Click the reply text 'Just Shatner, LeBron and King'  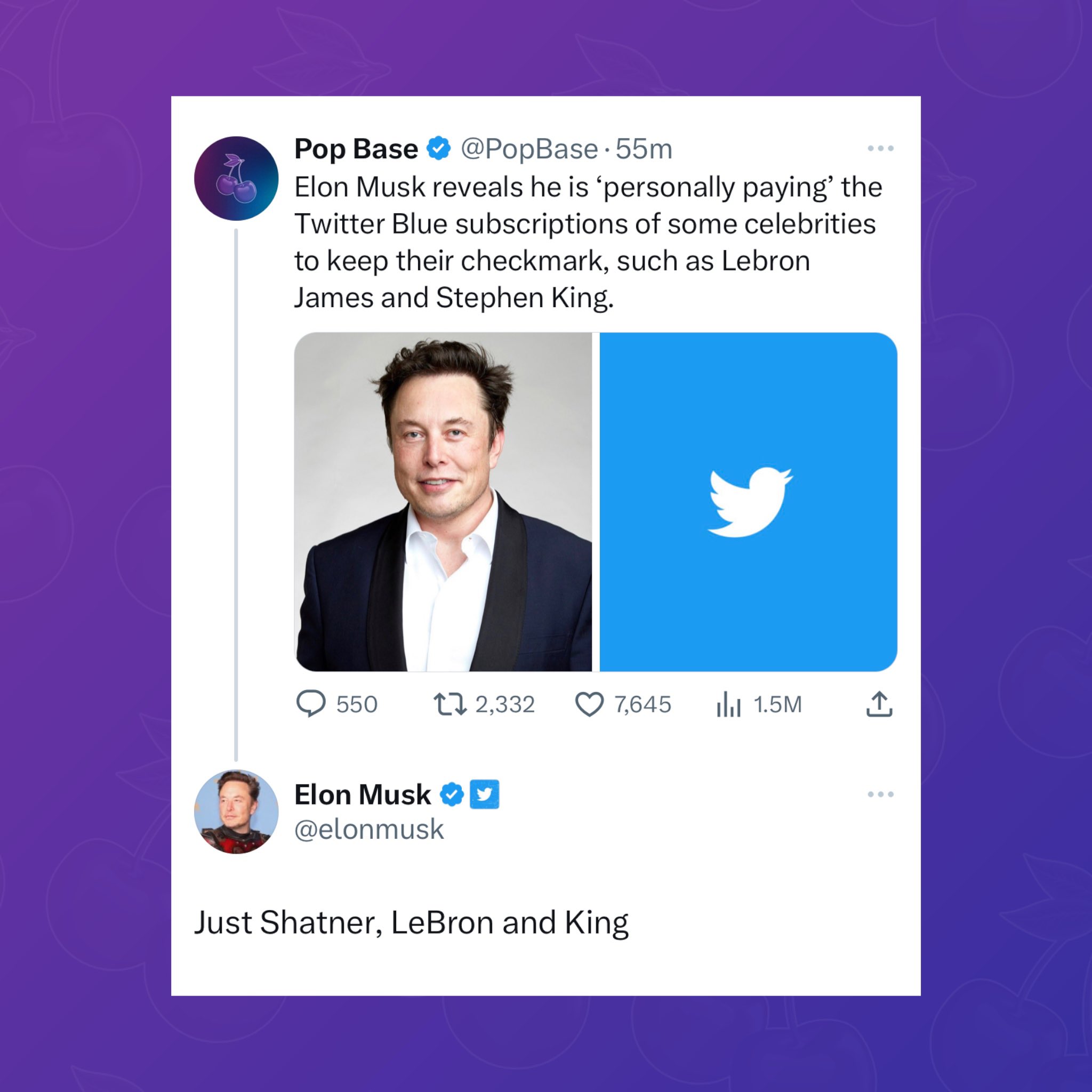(x=411, y=922)
